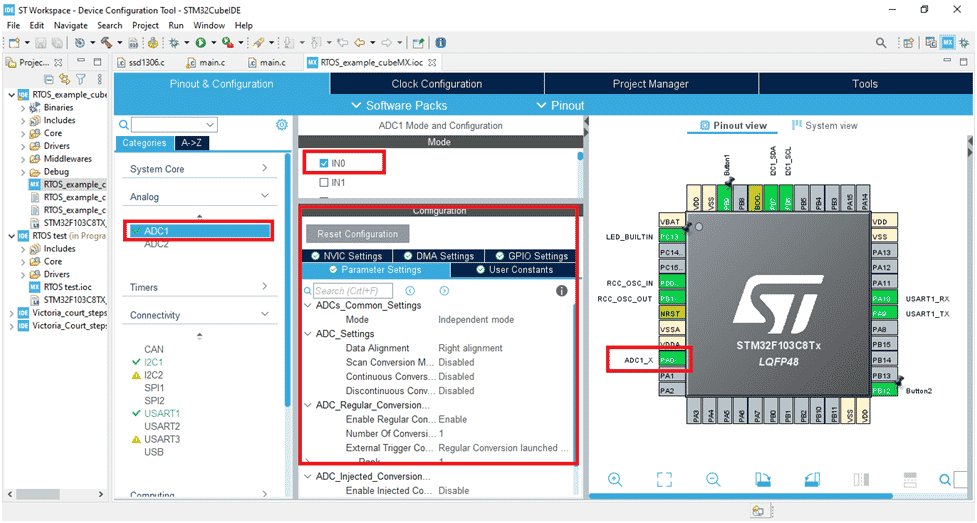Expand the Drivers folder in RTOS test
Image resolution: width=977 pixels, height=523 pixels.
[23, 275]
